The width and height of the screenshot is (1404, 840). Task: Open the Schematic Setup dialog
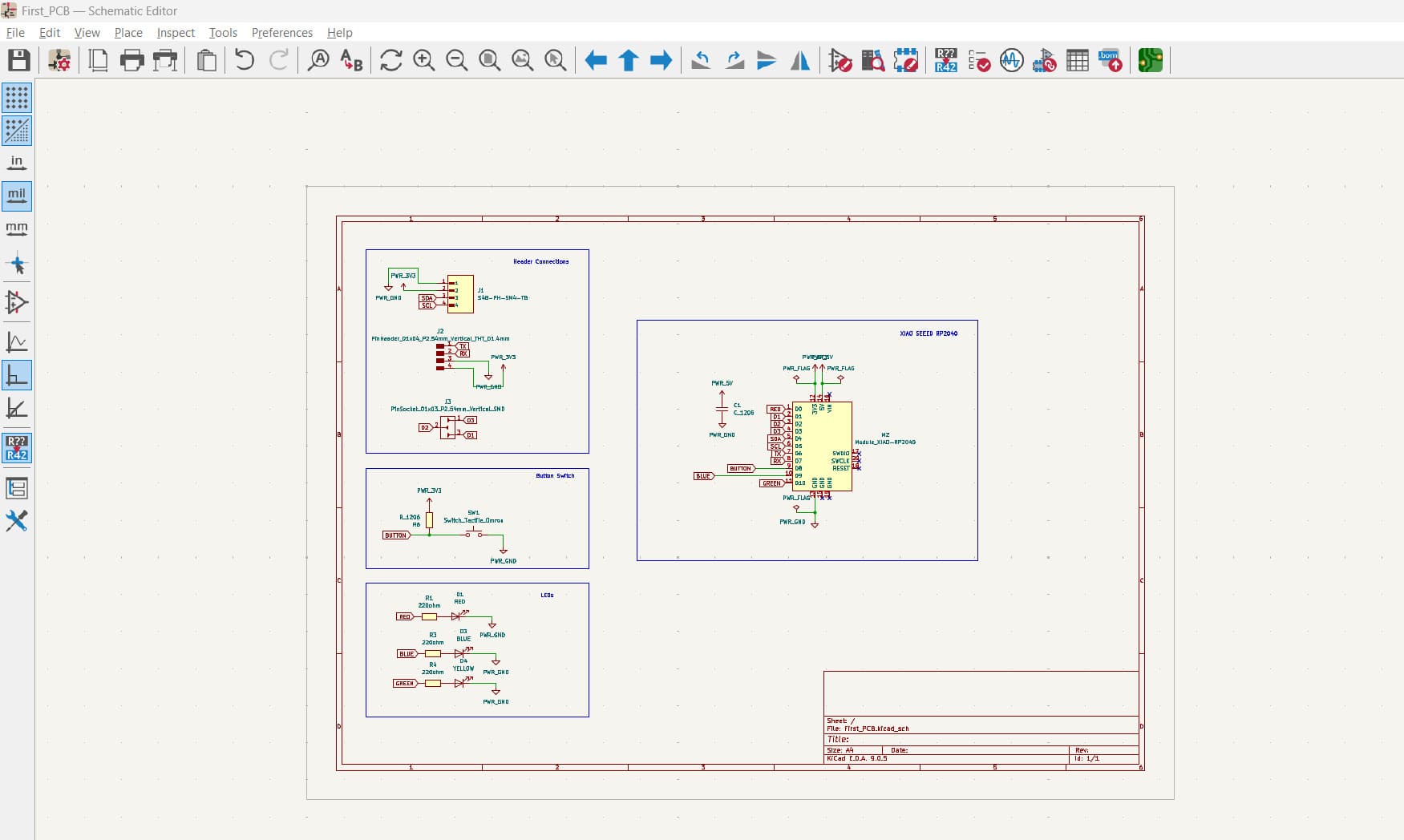[x=59, y=60]
